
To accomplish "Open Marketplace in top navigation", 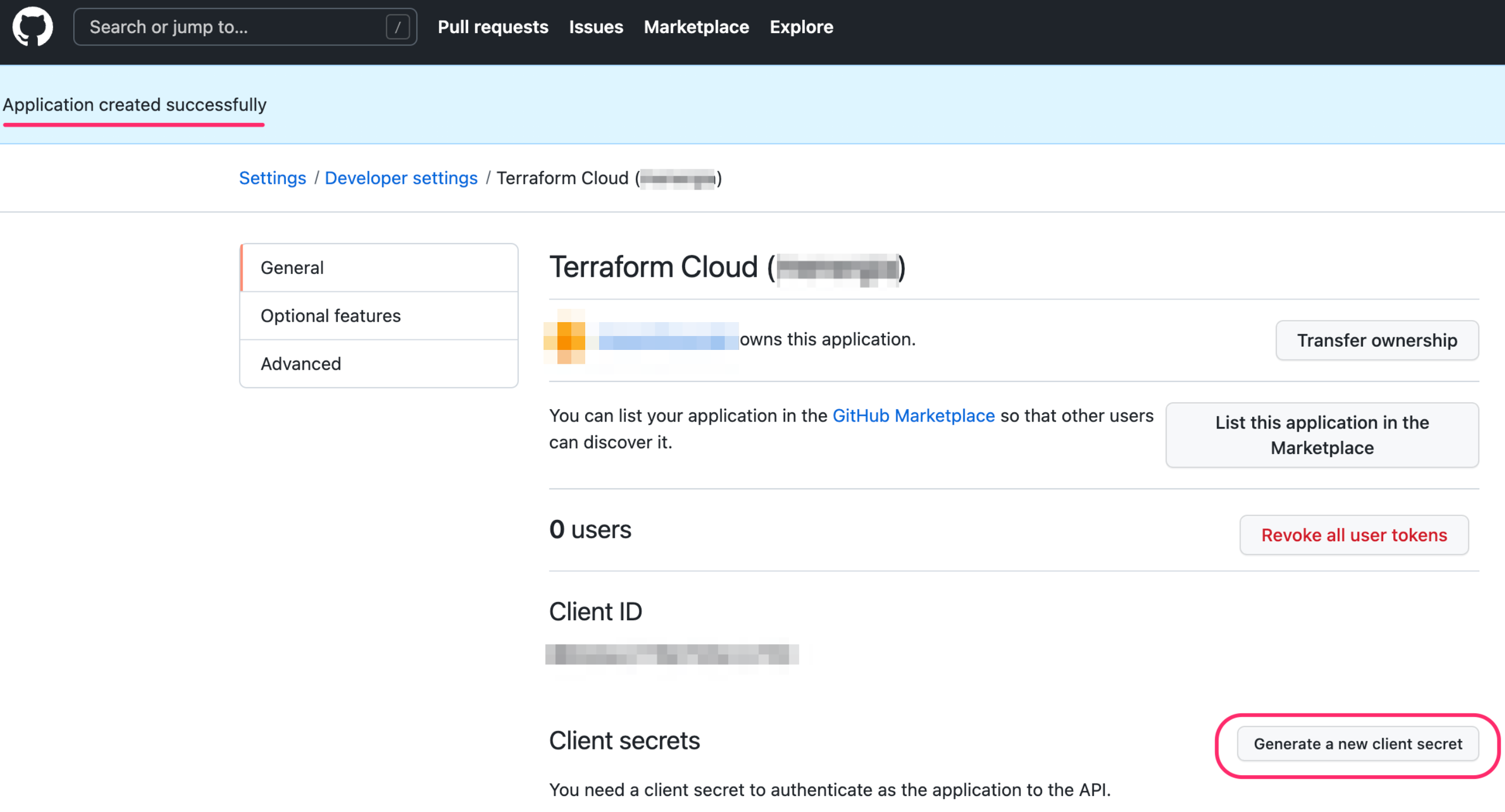I will (696, 27).
